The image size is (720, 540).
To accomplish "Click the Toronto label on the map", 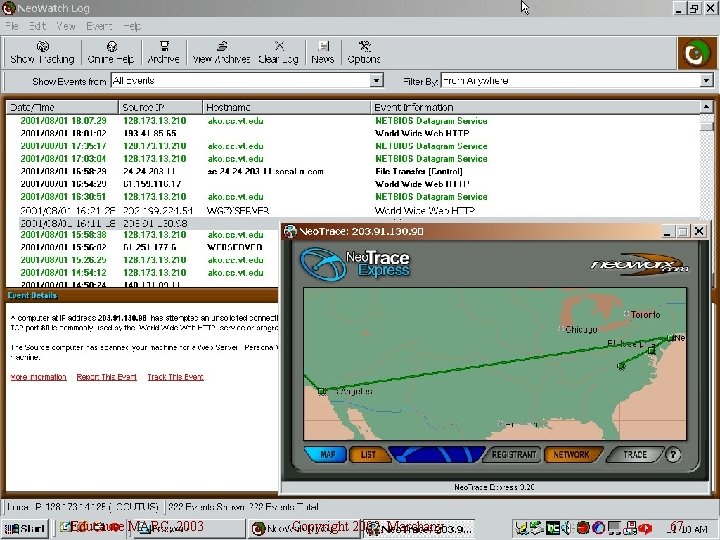I will 645,315.
